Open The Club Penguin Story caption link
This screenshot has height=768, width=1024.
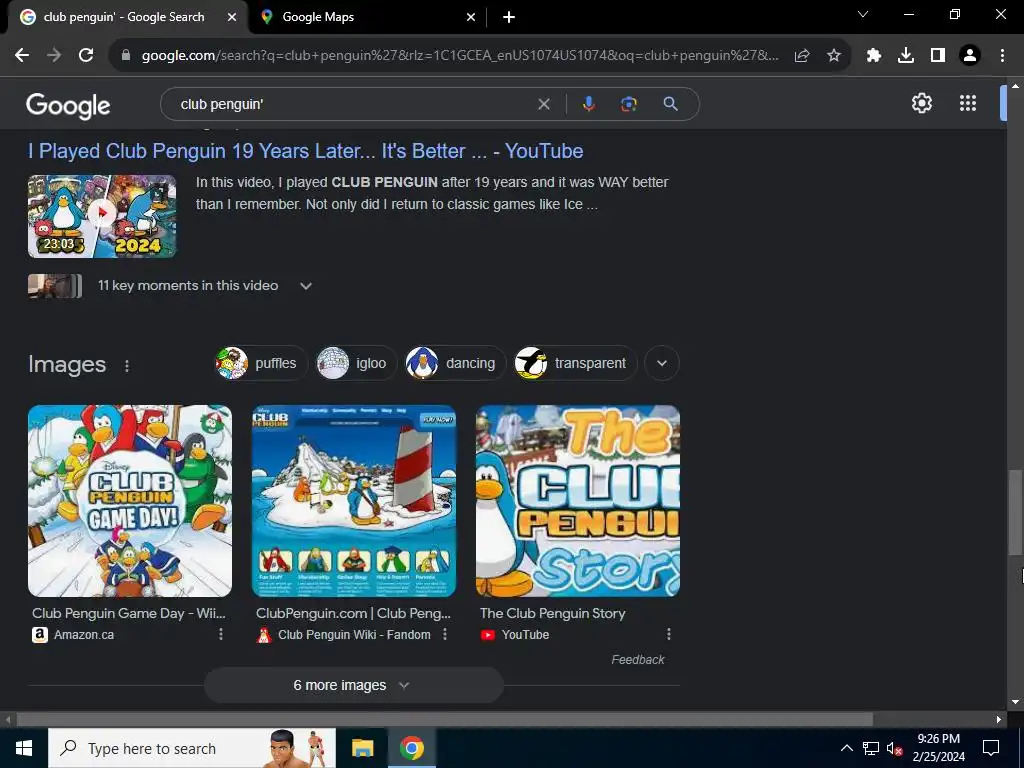click(552, 613)
